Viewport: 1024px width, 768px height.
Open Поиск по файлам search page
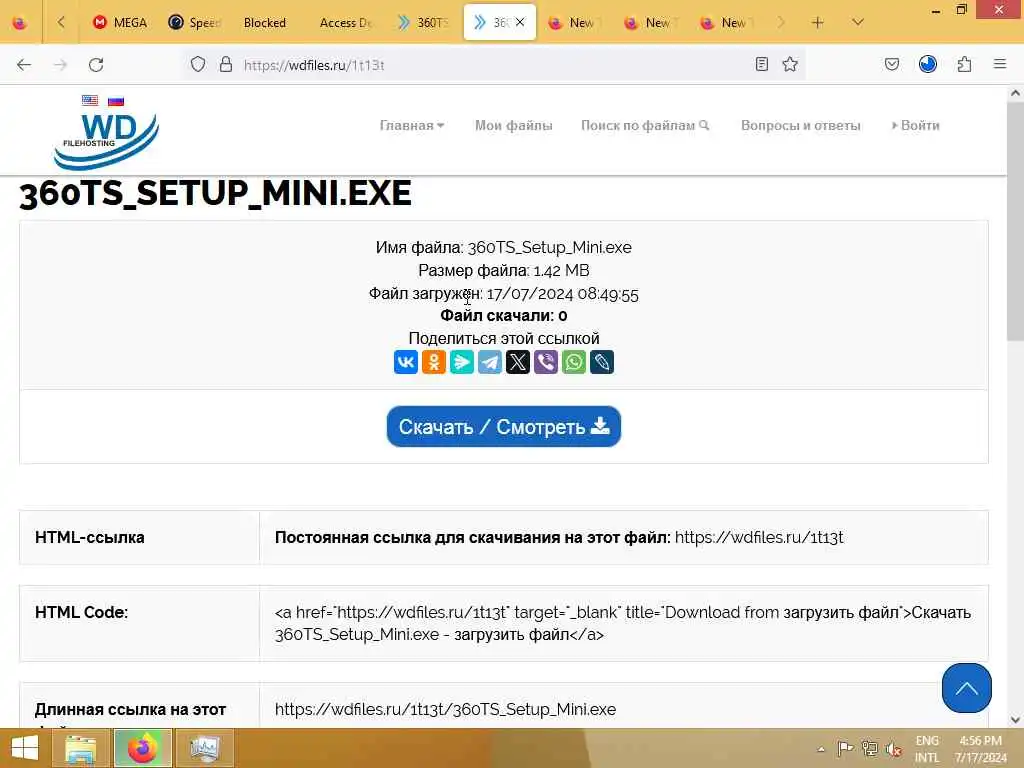coord(645,125)
